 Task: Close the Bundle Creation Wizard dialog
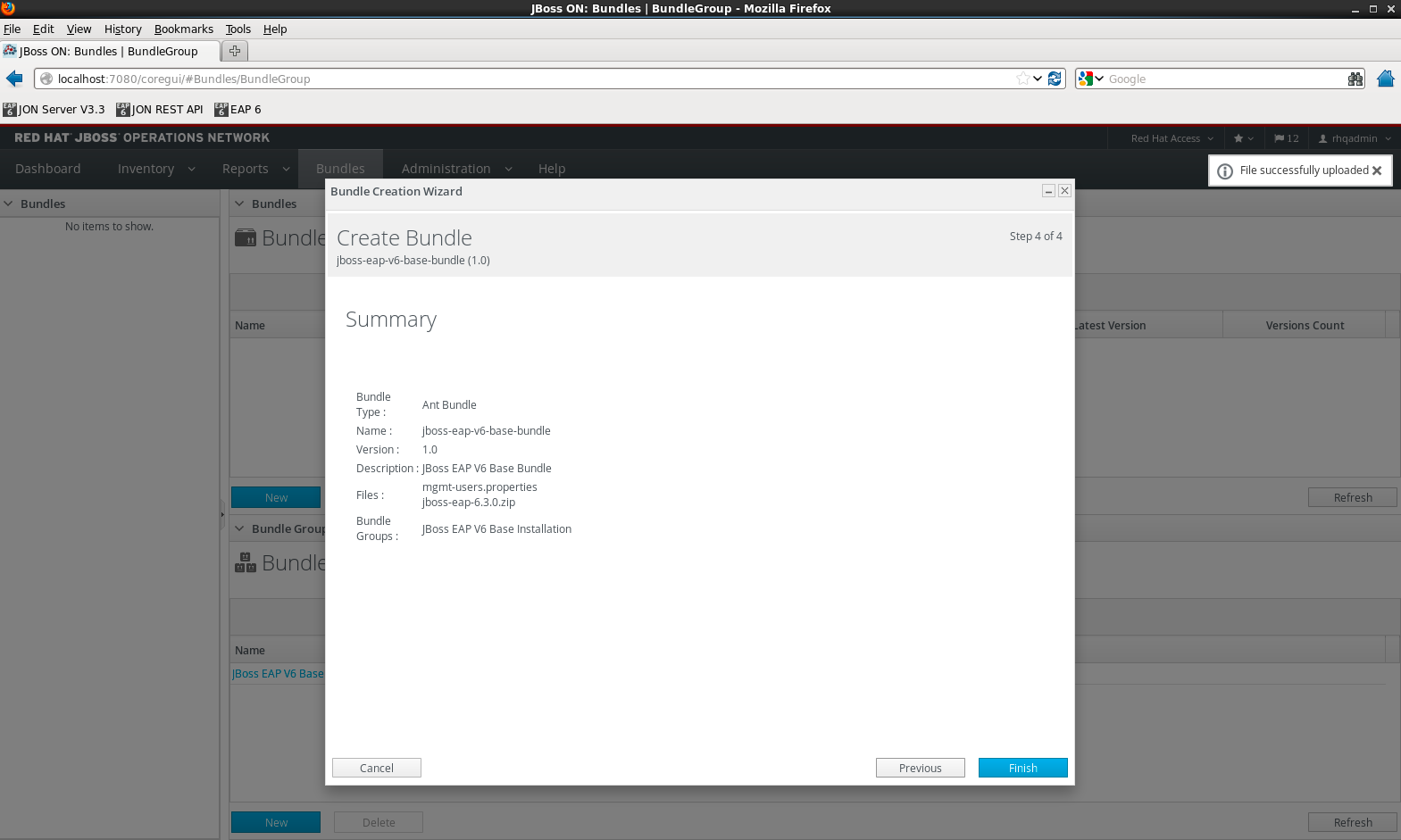[x=1064, y=191]
